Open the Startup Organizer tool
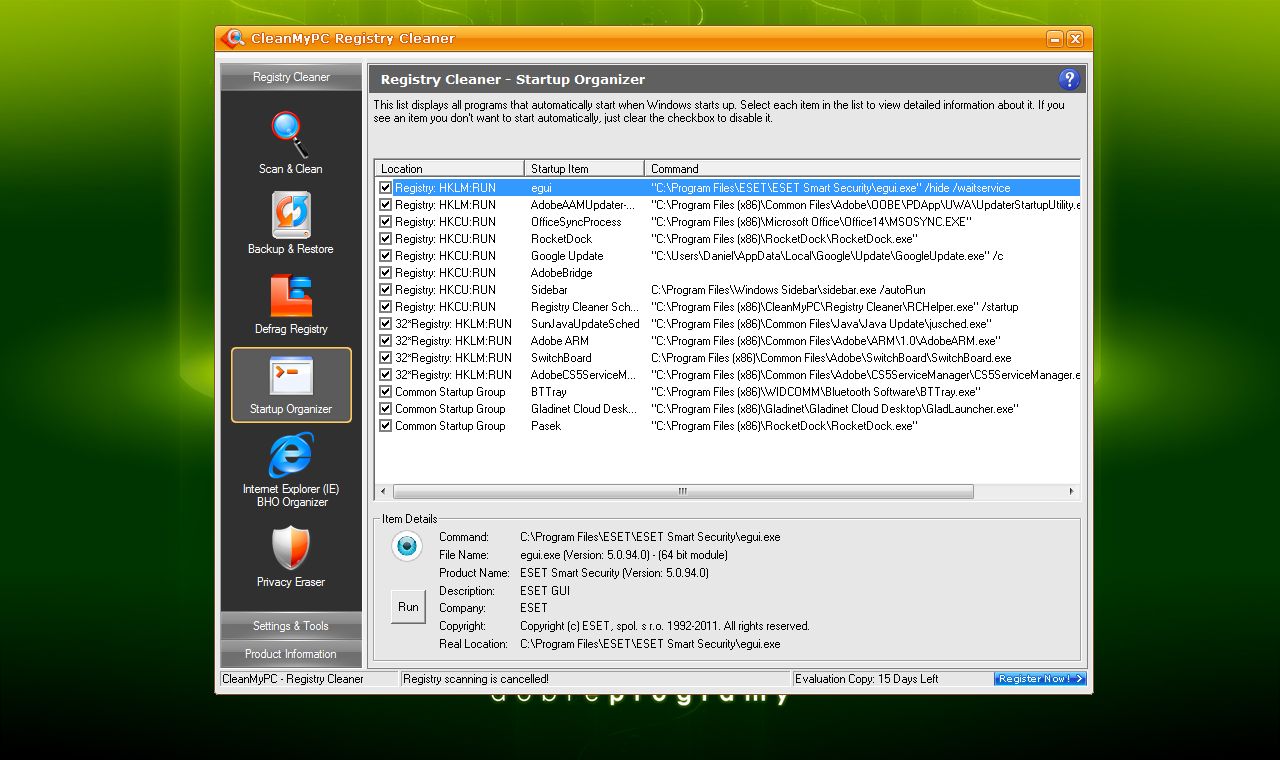 (291, 384)
